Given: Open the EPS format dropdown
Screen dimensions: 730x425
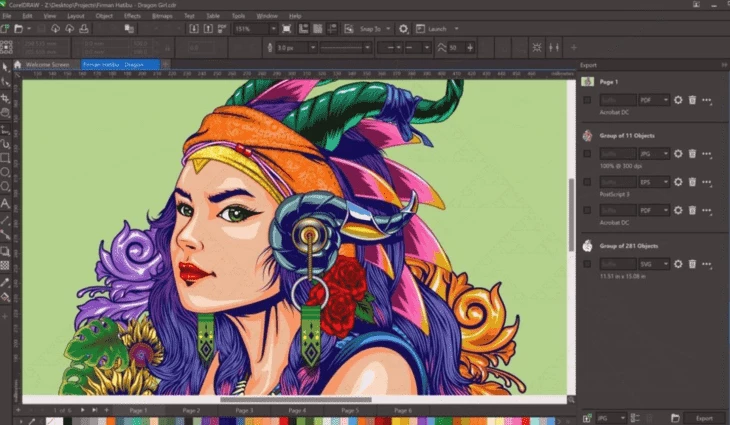Looking at the screenshot, I should click(x=654, y=182).
